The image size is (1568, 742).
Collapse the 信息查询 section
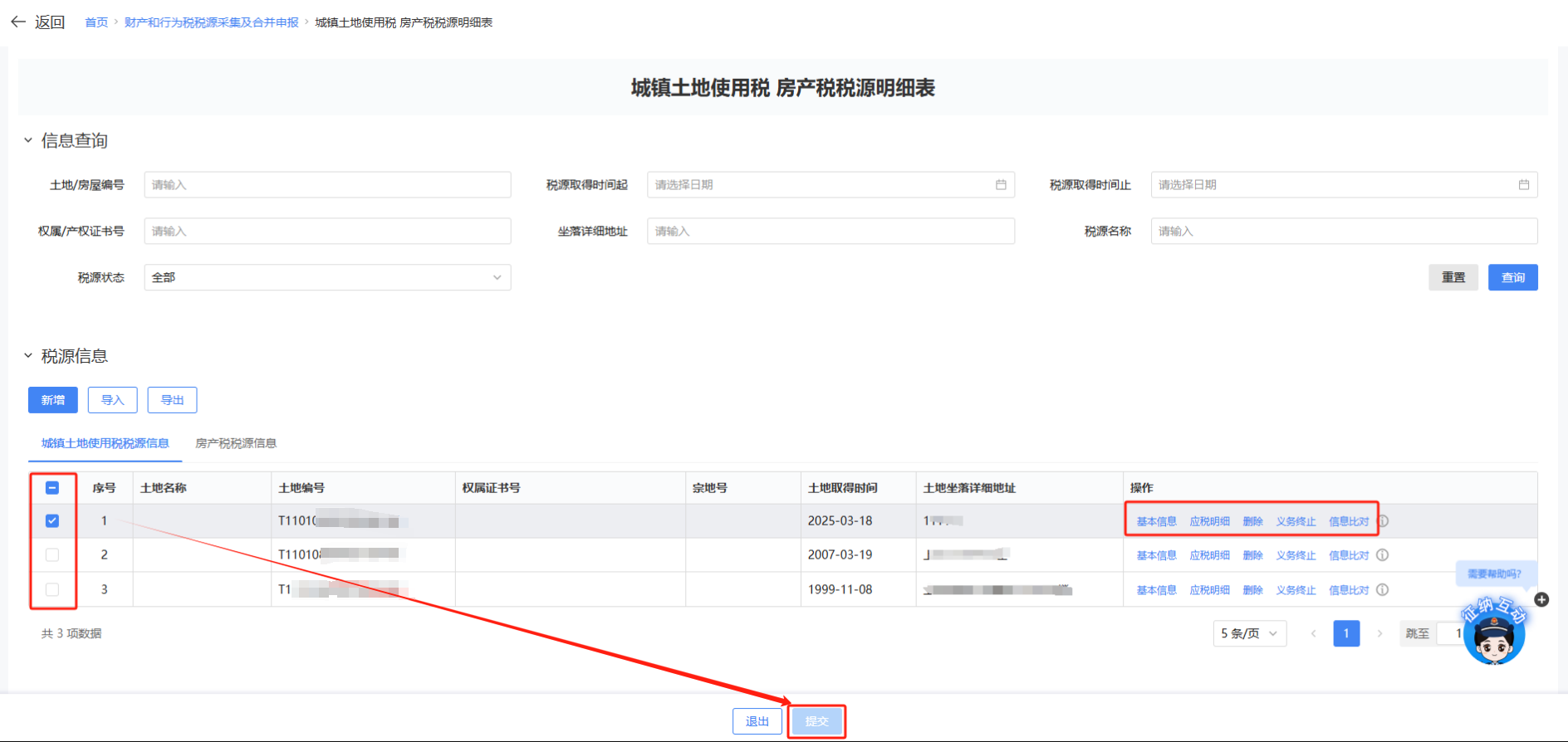pos(28,140)
